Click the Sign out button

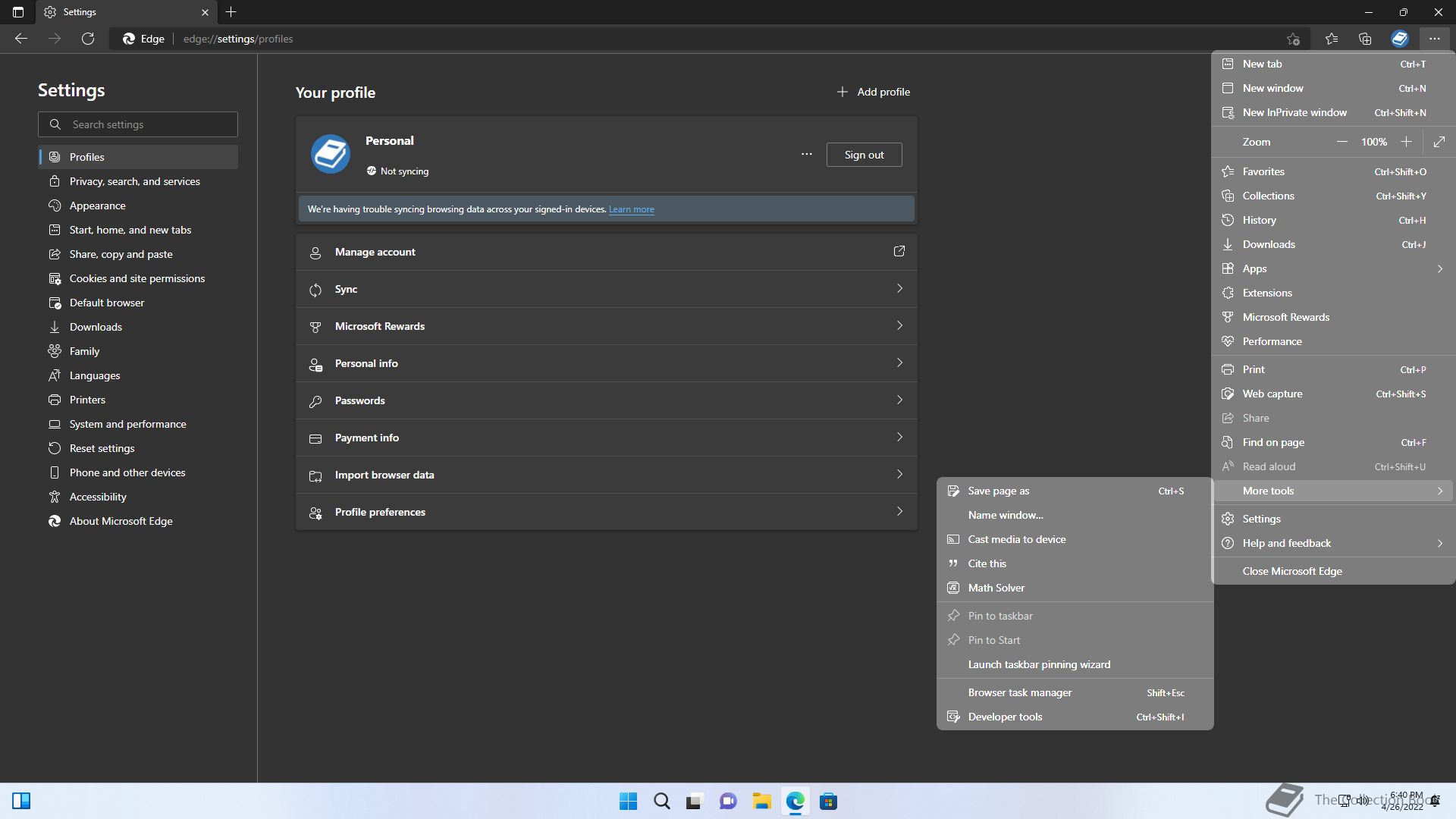click(864, 155)
